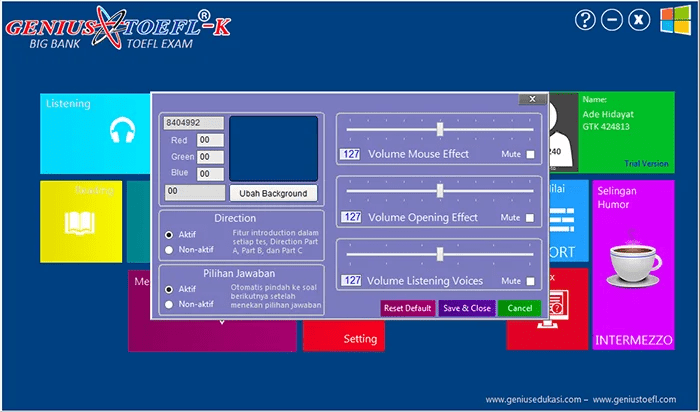
Task: Click the Trial Version link
Action: coord(646,164)
